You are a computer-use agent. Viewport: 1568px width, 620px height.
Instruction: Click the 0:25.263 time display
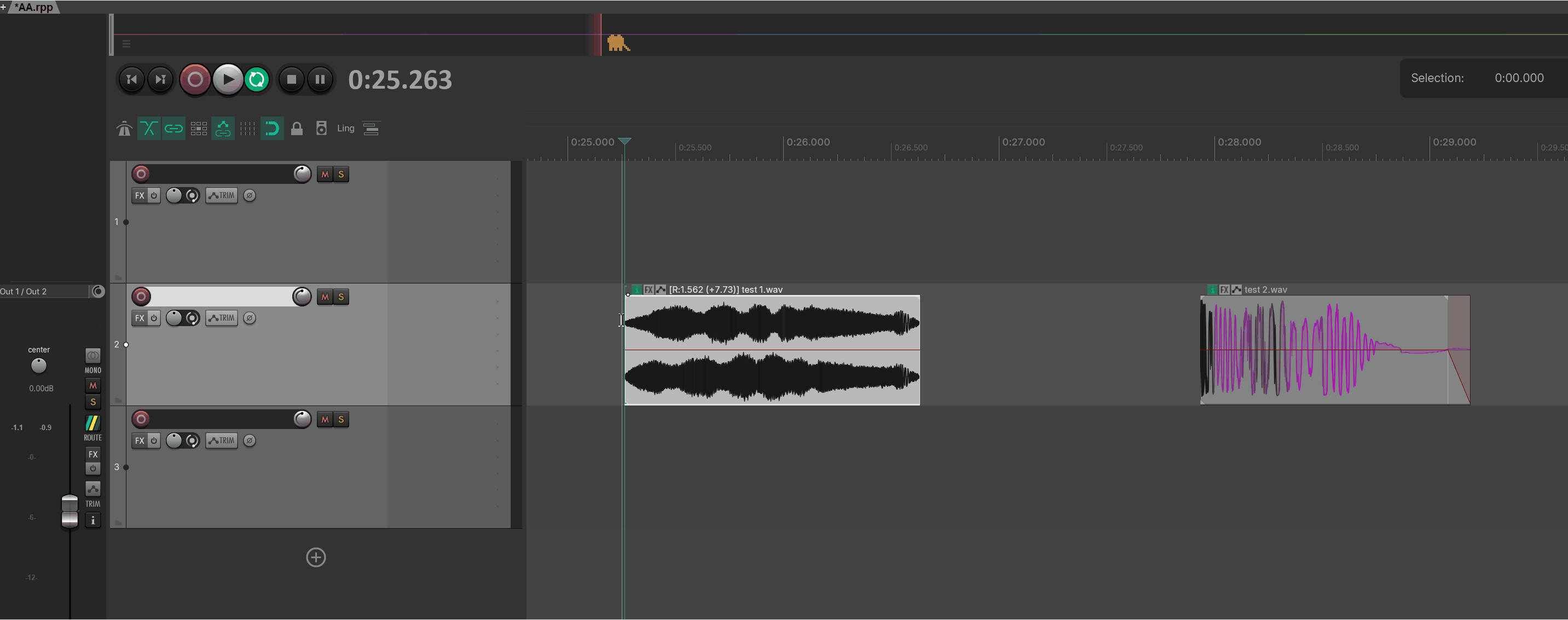pos(400,80)
